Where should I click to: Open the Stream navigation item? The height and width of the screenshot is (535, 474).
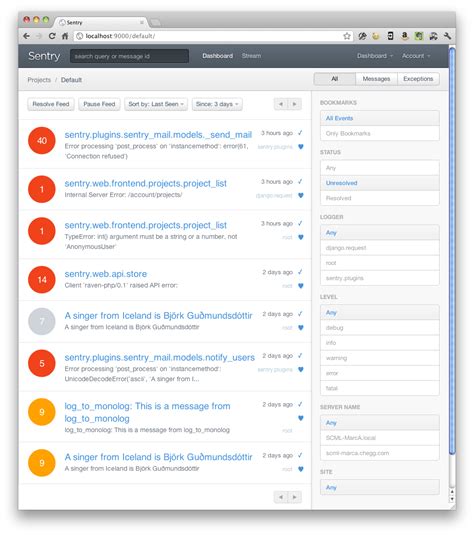[251, 56]
